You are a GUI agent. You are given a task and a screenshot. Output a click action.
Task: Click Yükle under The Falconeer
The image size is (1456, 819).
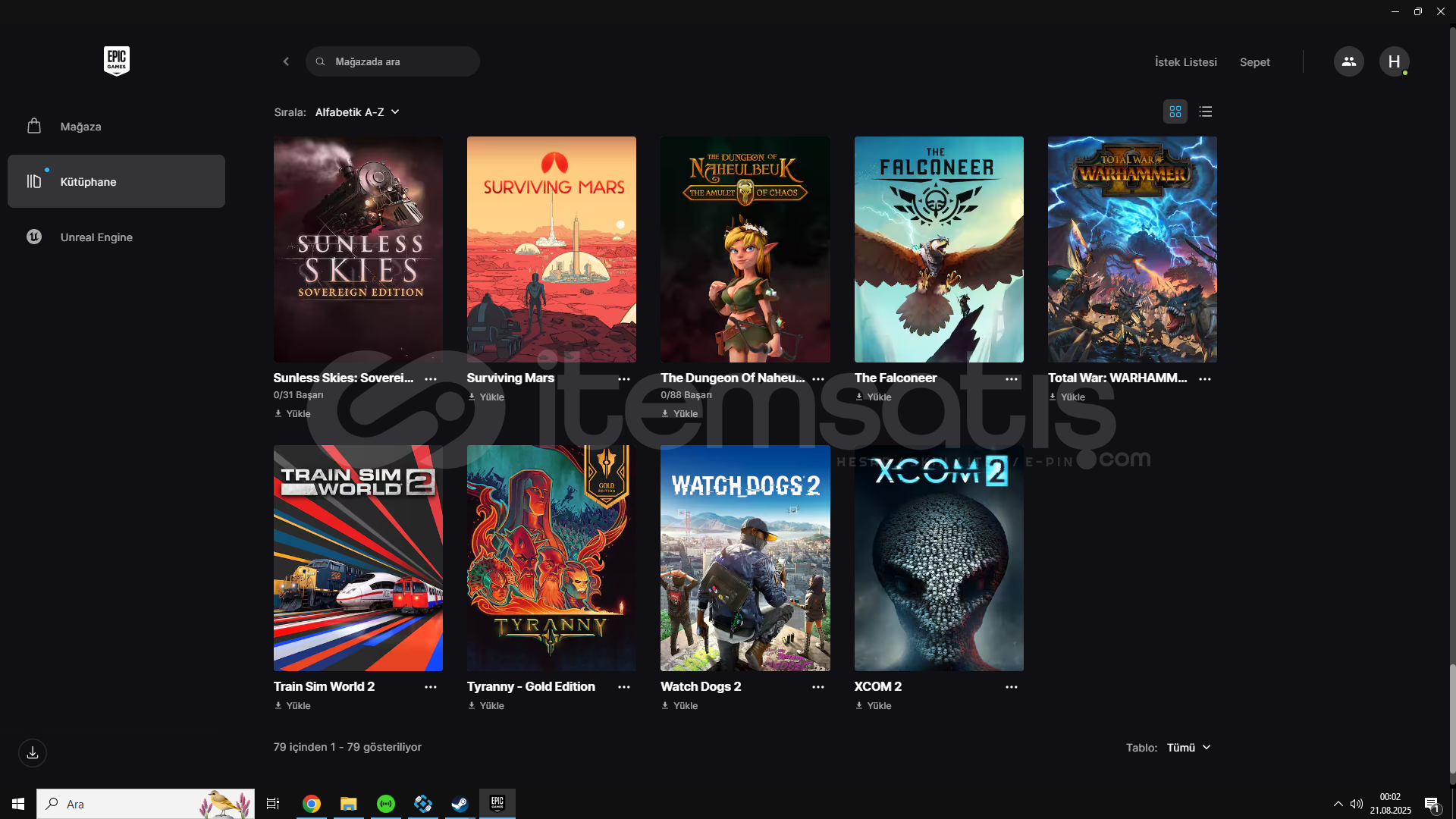[x=874, y=397]
